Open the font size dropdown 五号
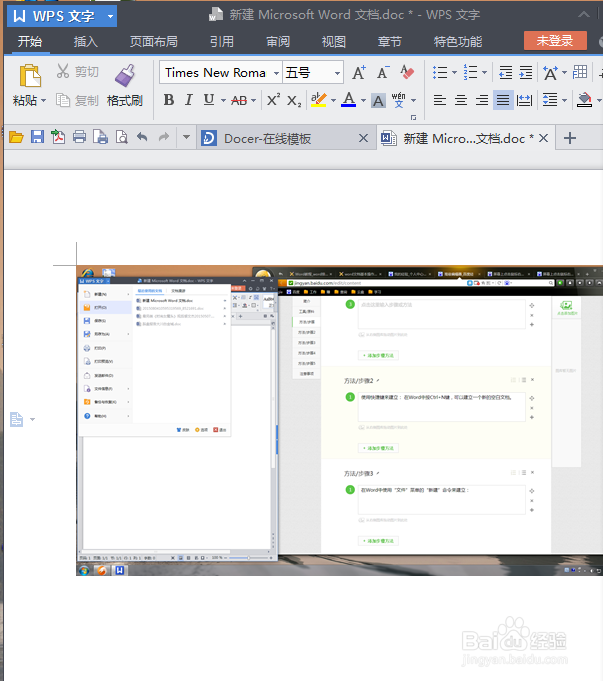Screen dimensions: 603x681 [x=337, y=73]
